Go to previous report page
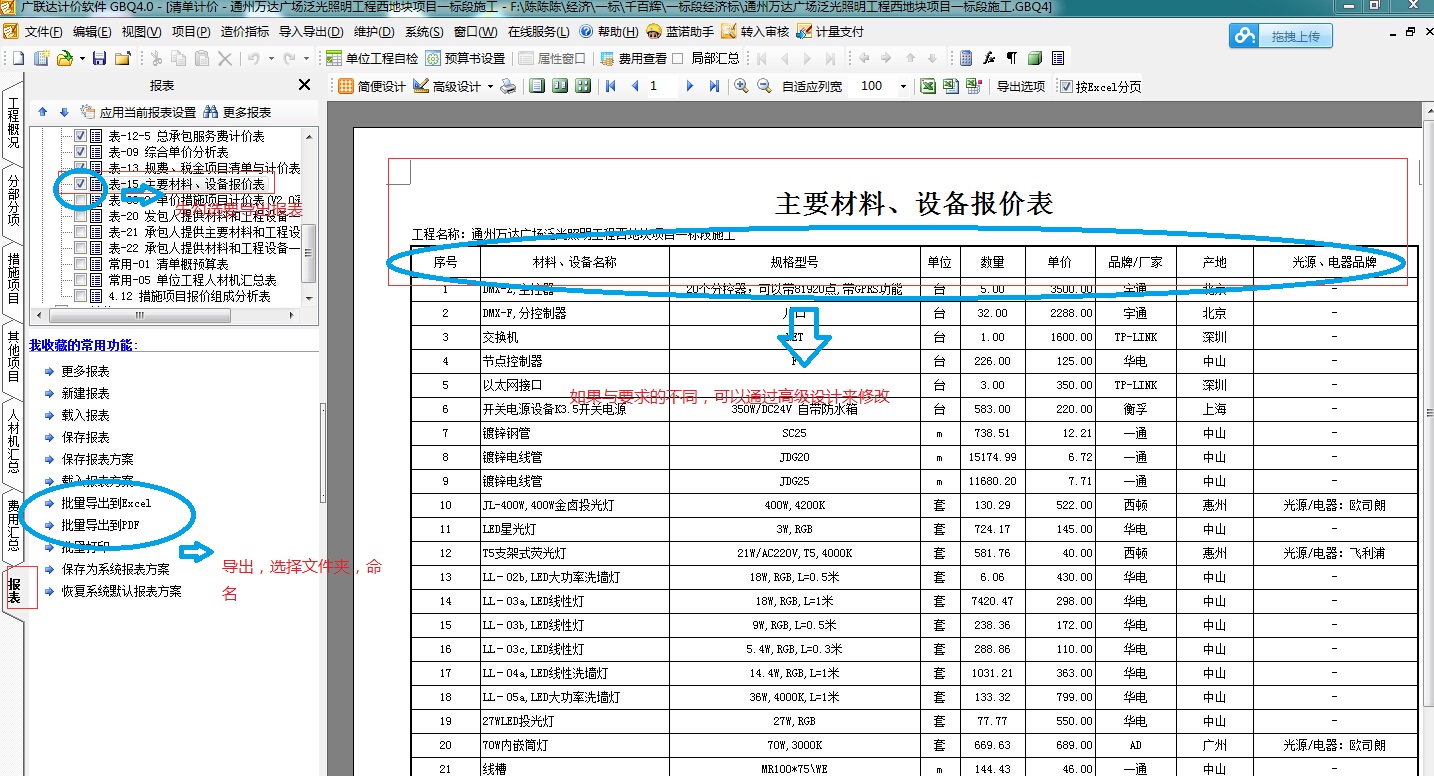The image size is (1434, 776). (634, 86)
